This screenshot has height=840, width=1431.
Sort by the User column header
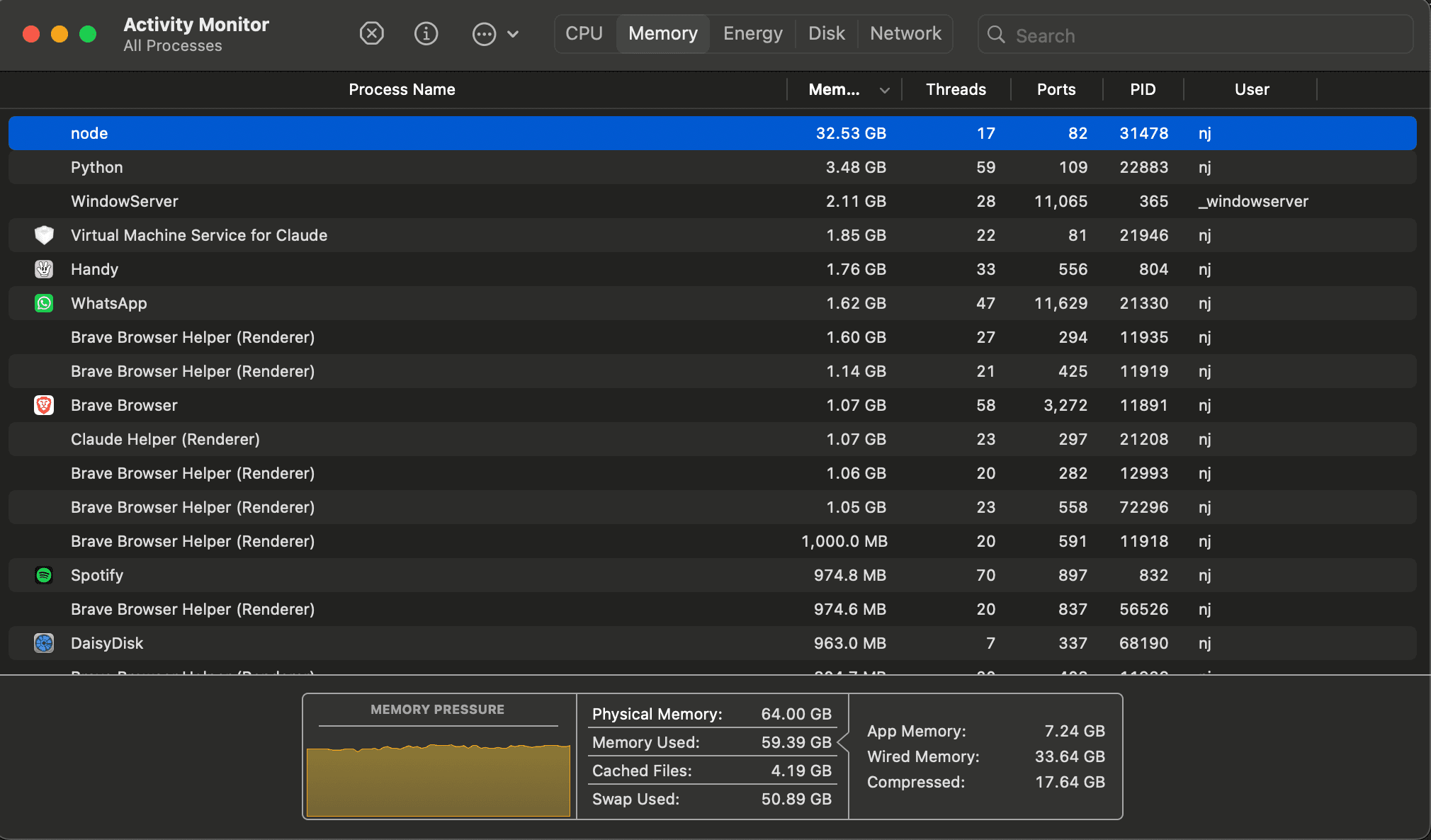tap(1252, 89)
